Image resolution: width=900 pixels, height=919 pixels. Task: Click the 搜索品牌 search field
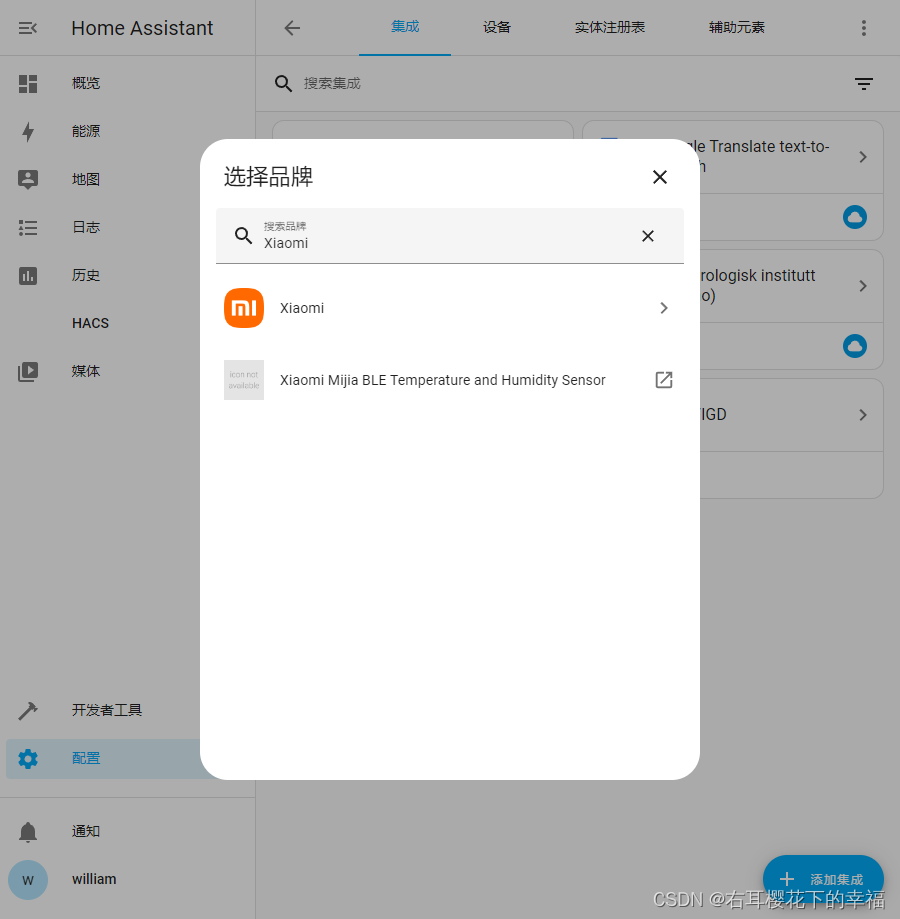tap(449, 236)
